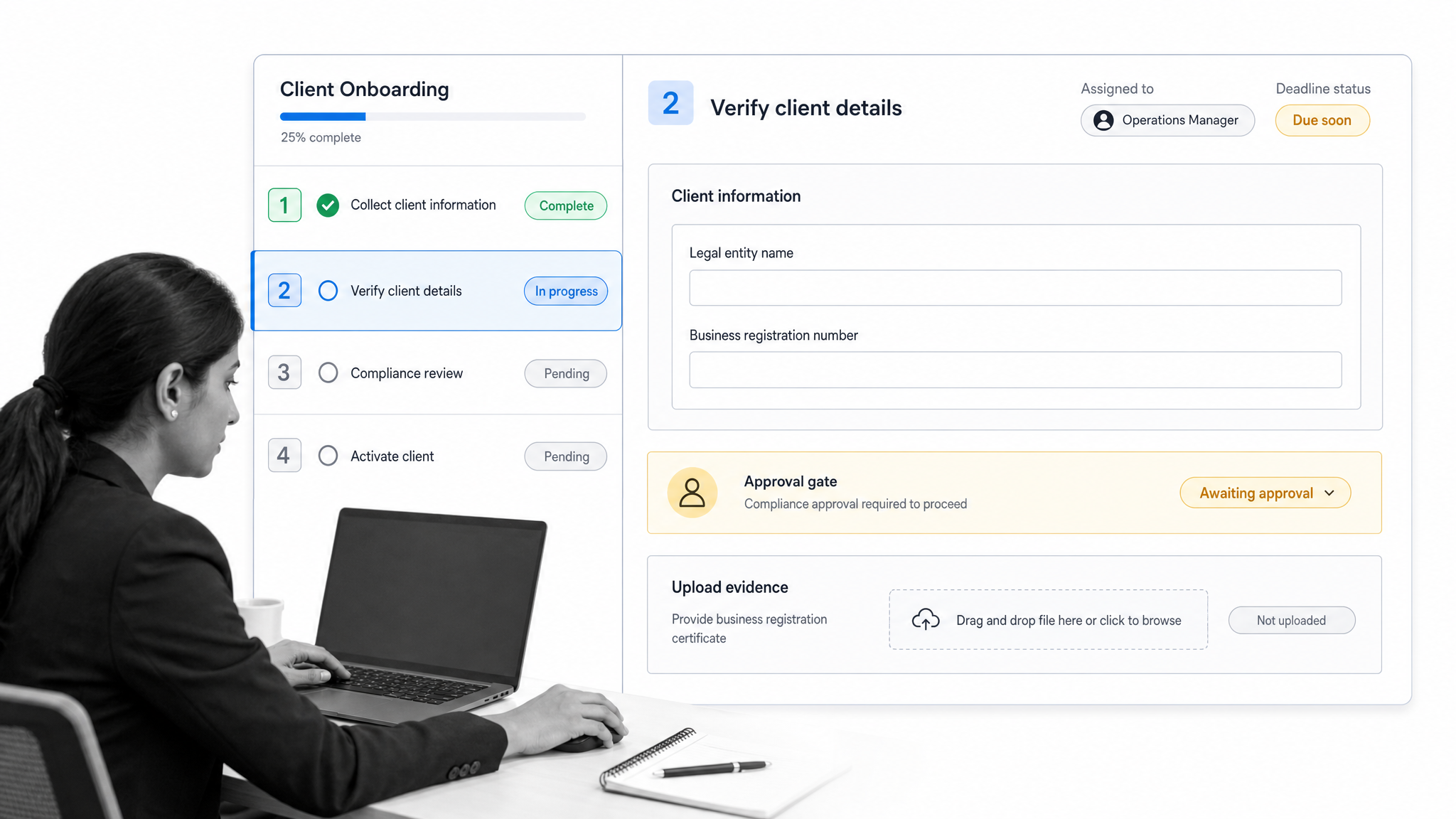The width and height of the screenshot is (1456, 819).
Task: Click the drag and drop file upload area
Action: pos(1048,619)
